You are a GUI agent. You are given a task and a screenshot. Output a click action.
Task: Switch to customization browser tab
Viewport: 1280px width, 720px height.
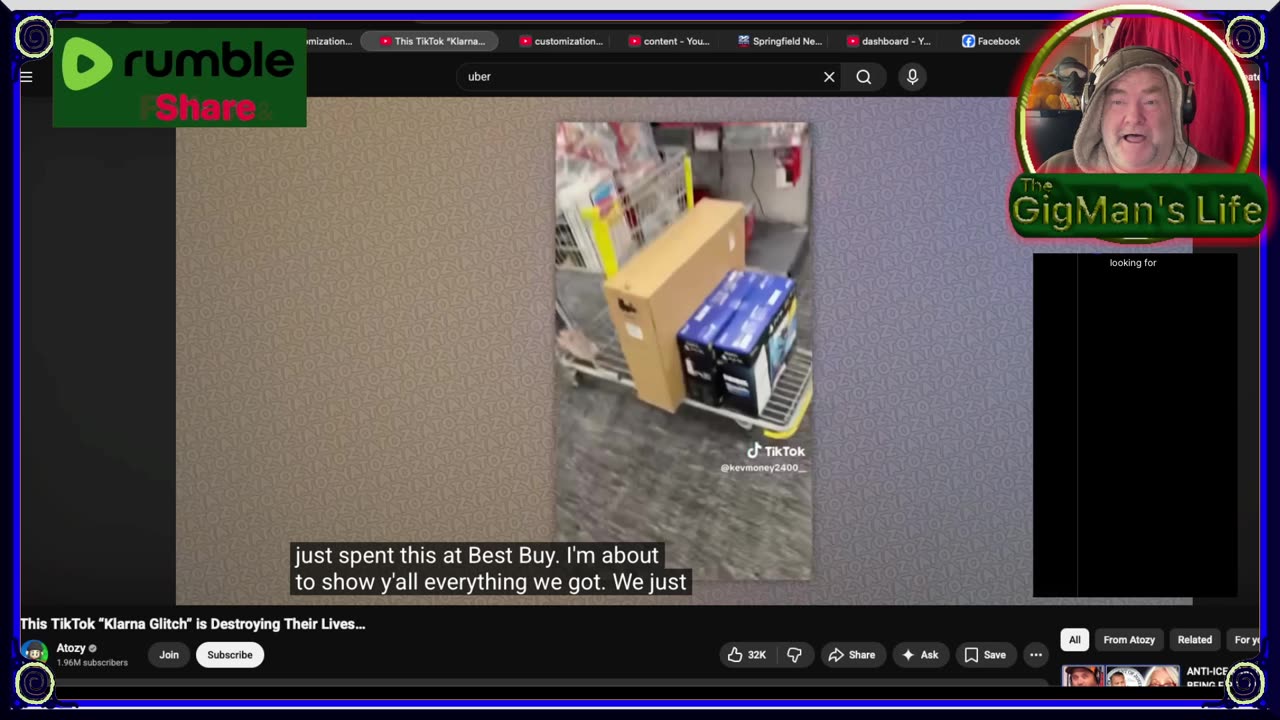pyautogui.click(x=561, y=41)
